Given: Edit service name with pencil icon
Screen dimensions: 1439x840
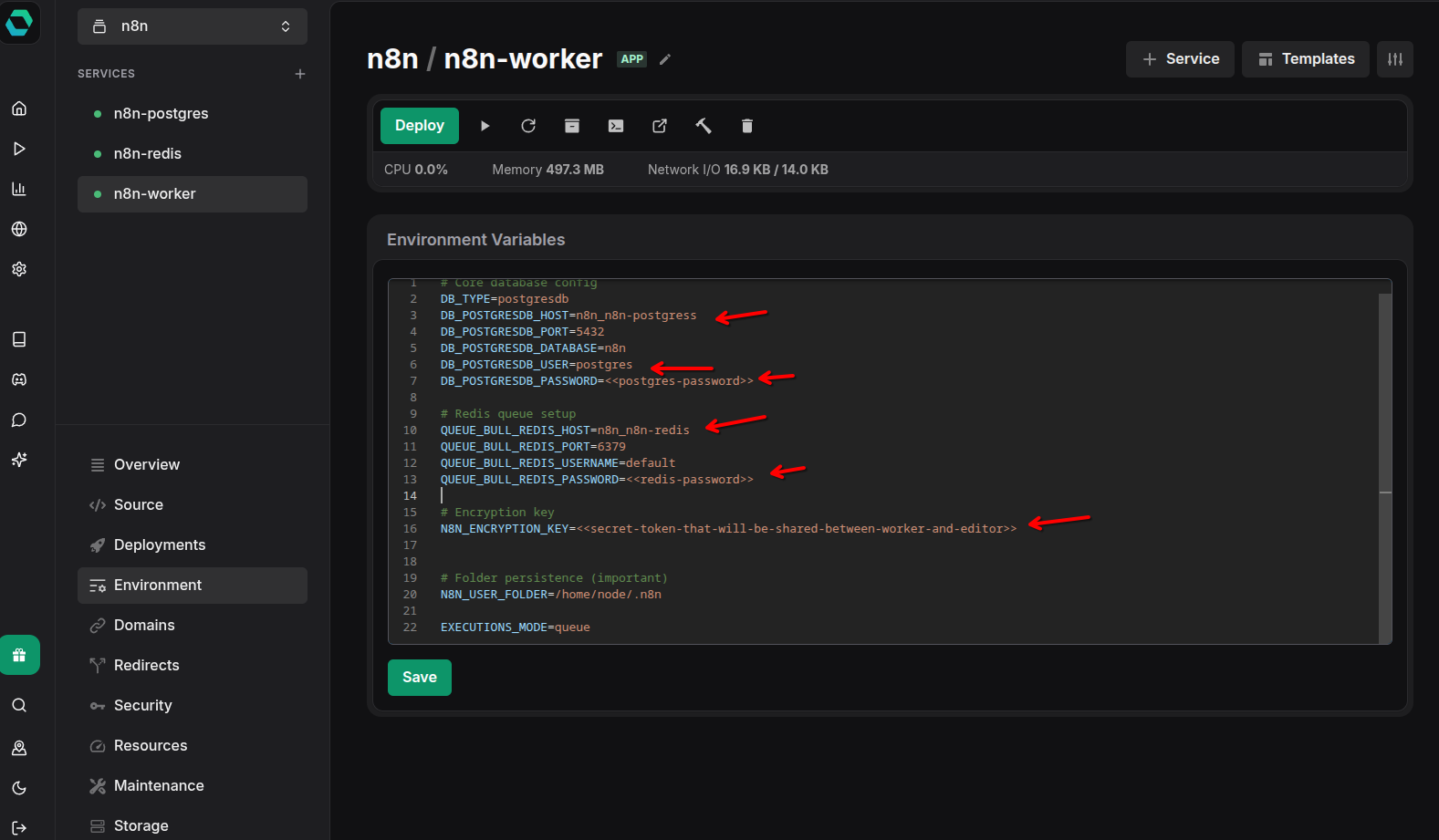Looking at the screenshot, I should click(x=665, y=59).
